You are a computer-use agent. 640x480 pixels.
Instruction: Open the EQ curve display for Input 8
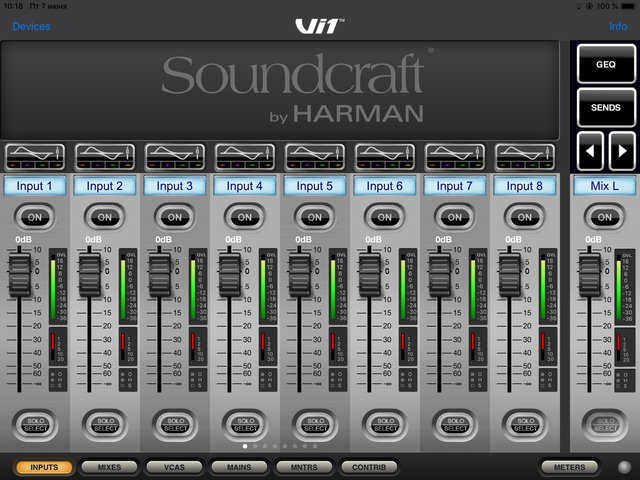pos(525,157)
